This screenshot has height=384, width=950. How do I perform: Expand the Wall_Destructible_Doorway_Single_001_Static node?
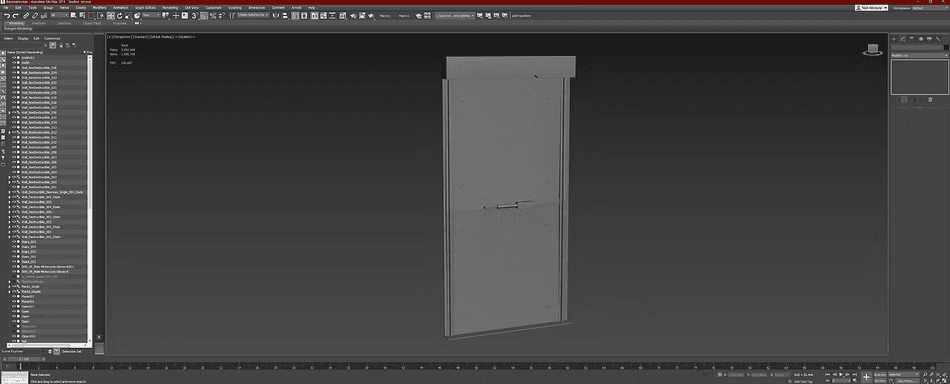(x=9, y=192)
